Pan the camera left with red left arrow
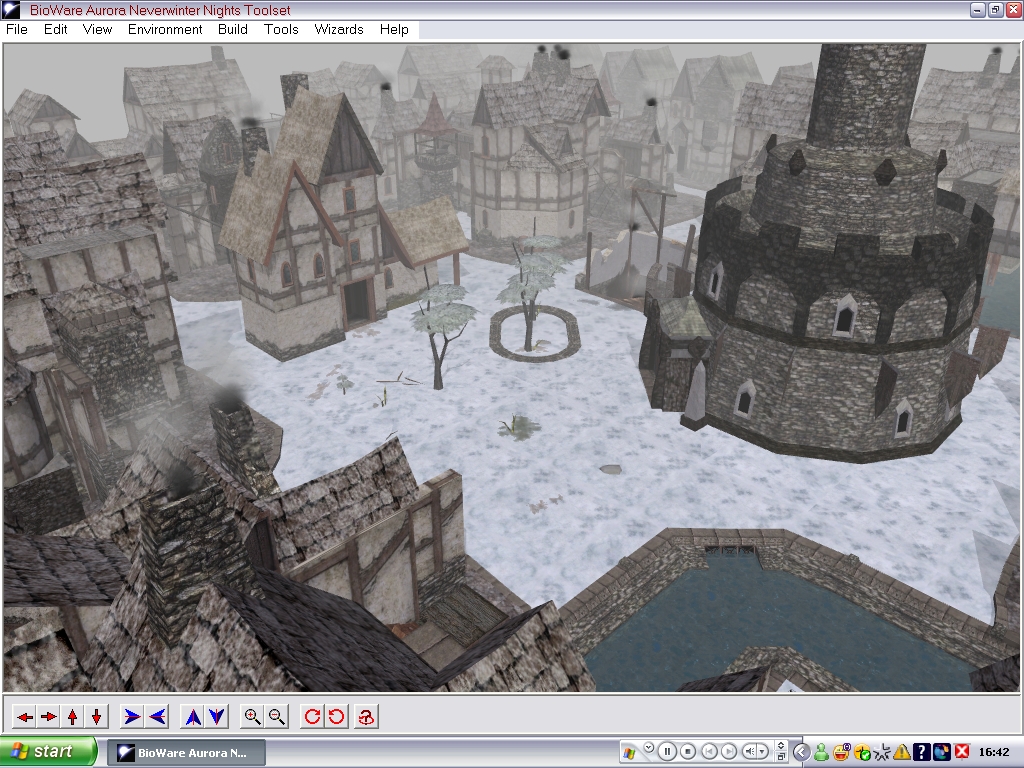The width and height of the screenshot is (1024, 768). [24, 716]
